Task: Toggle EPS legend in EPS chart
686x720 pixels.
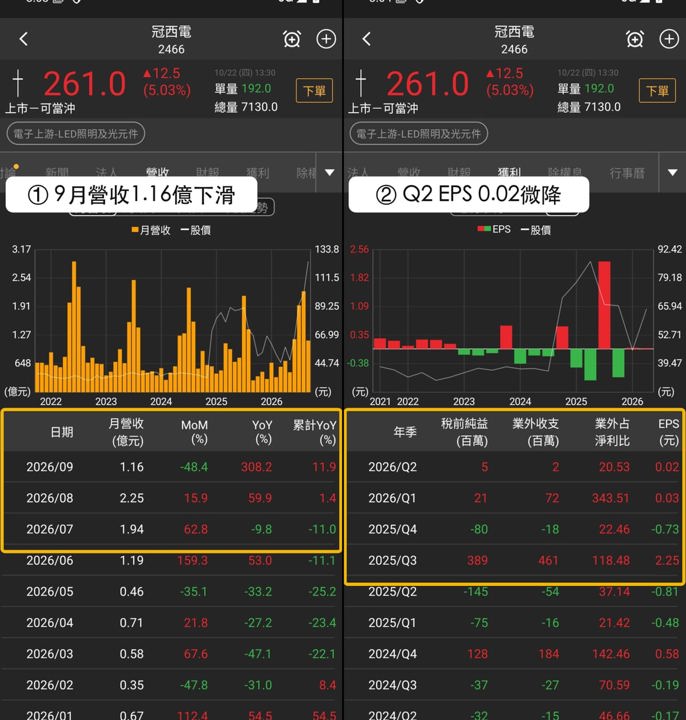Action: click(494, 229)
